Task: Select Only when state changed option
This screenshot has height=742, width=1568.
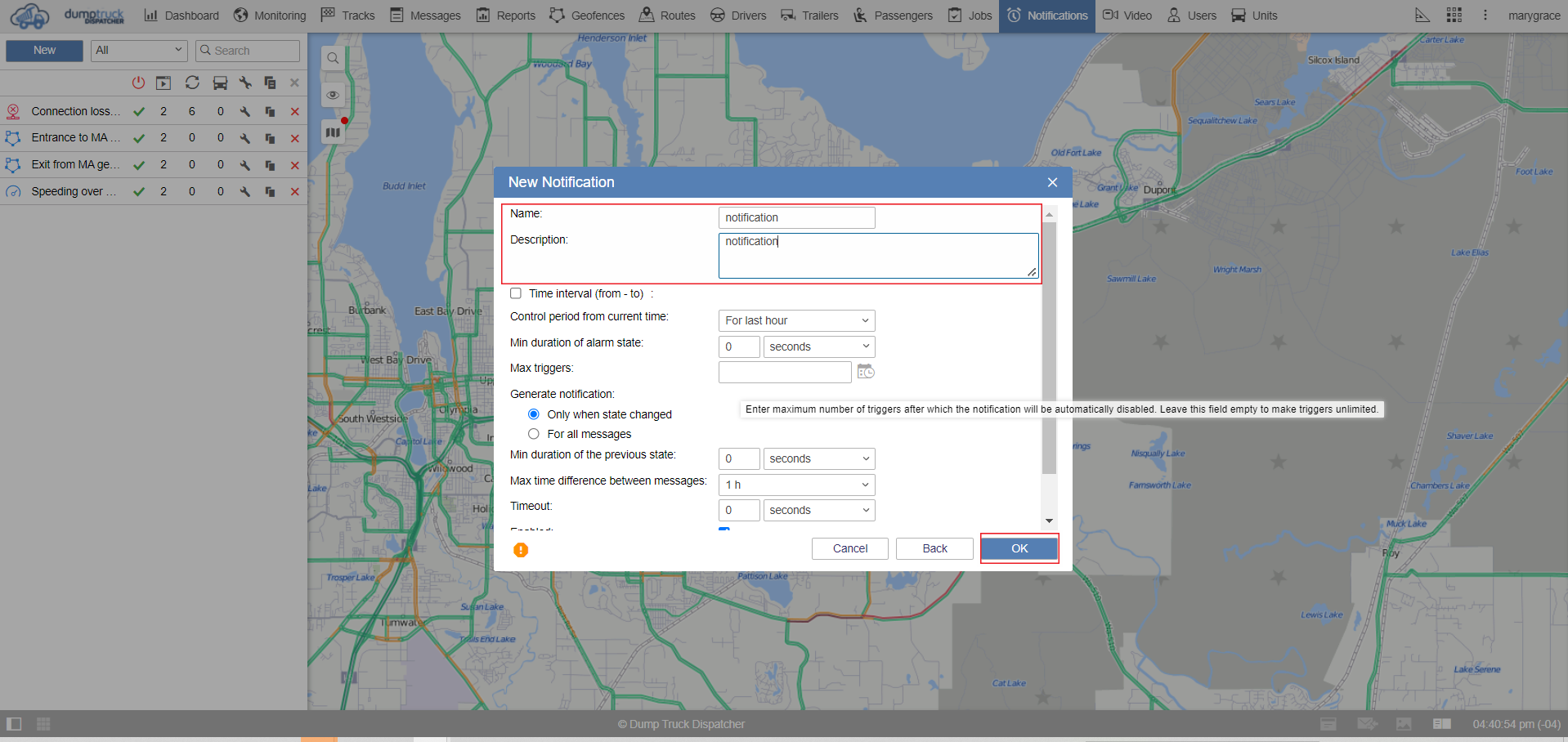Action: click(x=534, y=414)
